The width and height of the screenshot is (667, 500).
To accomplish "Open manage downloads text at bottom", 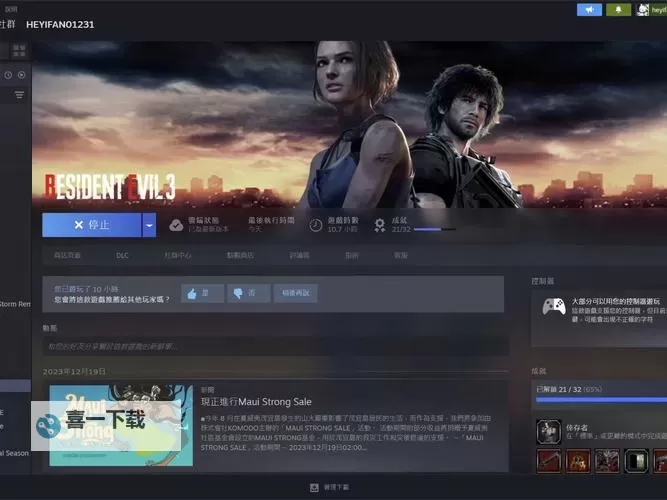I will coord(336,488).
